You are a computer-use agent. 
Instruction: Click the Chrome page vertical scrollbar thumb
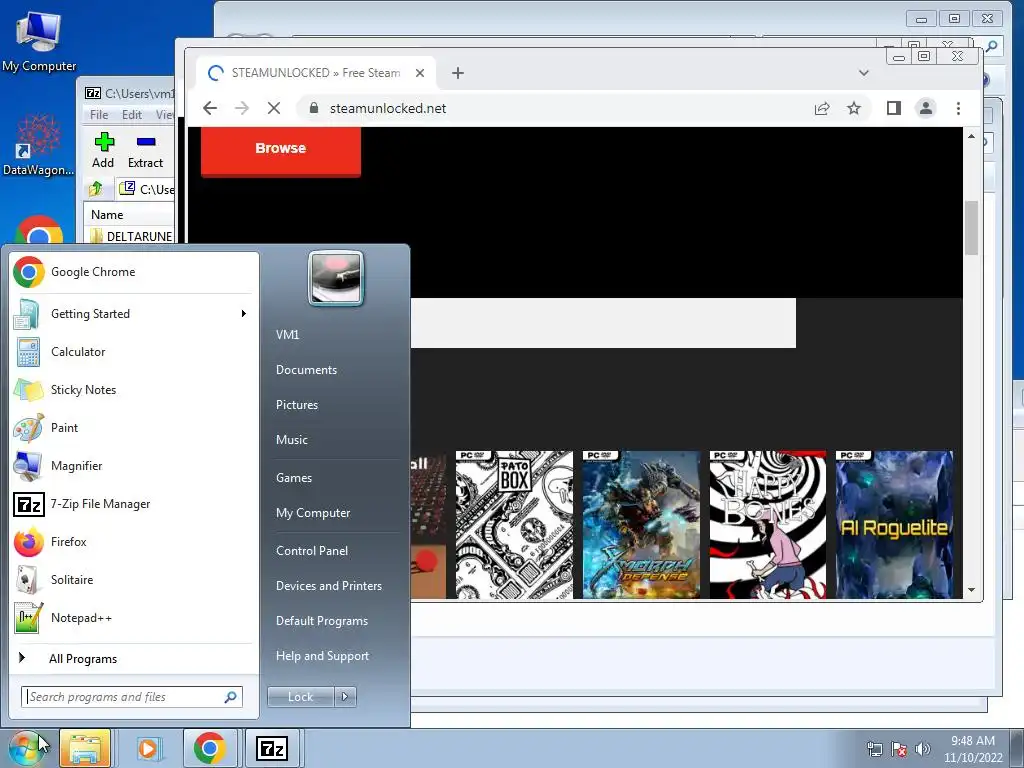coord(972,228)
